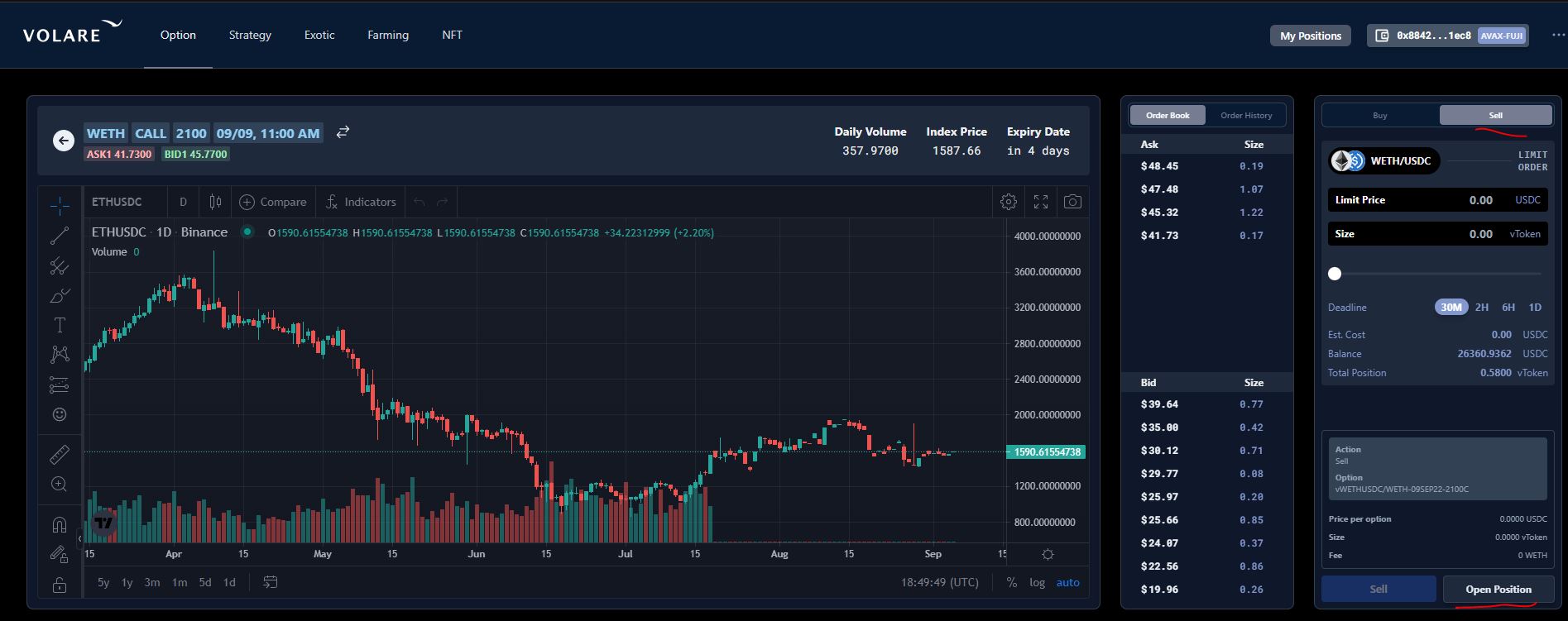This screenshot has width=1568, height=621.
Task: Switch the order form to Sell
Action: (1496, 115)
